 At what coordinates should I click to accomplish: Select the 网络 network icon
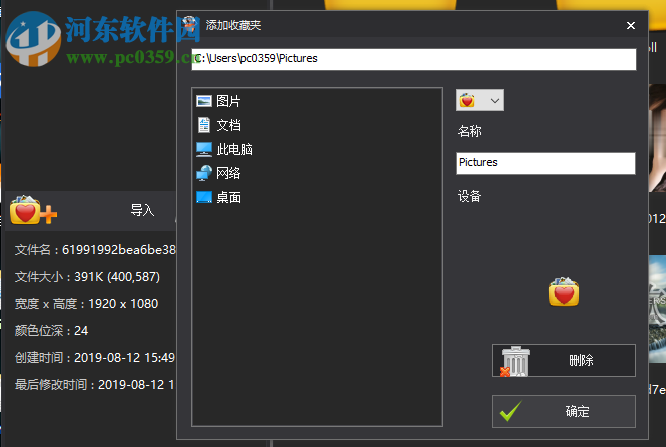point(204,173)
